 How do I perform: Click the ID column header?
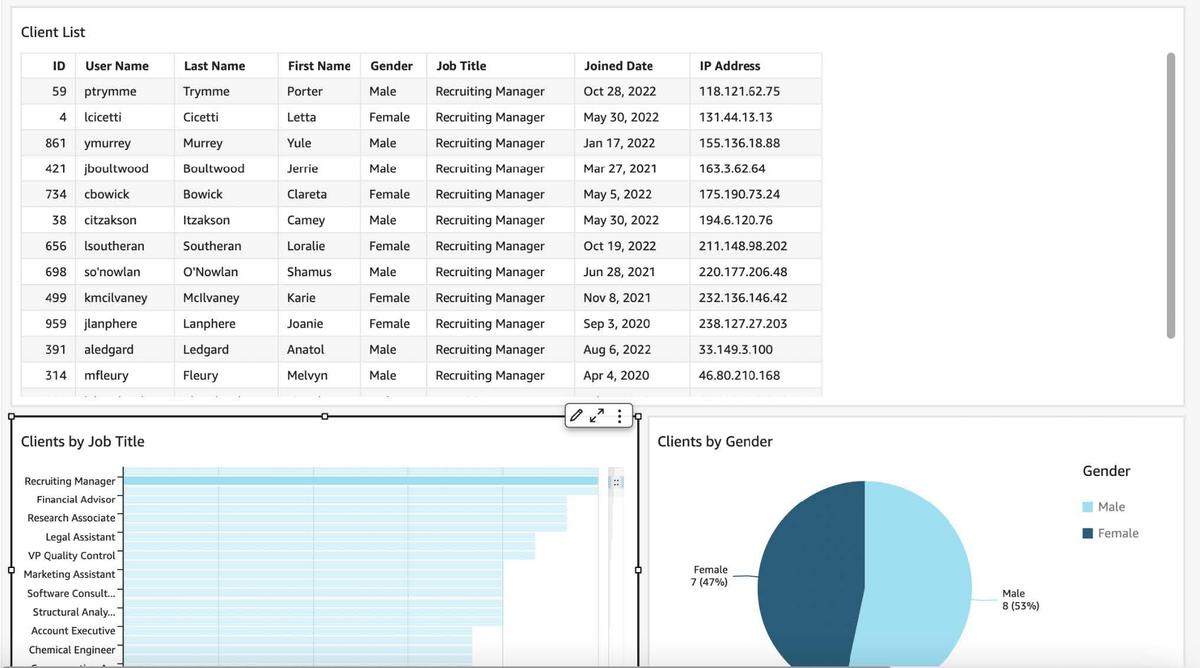tap(59, 66)
